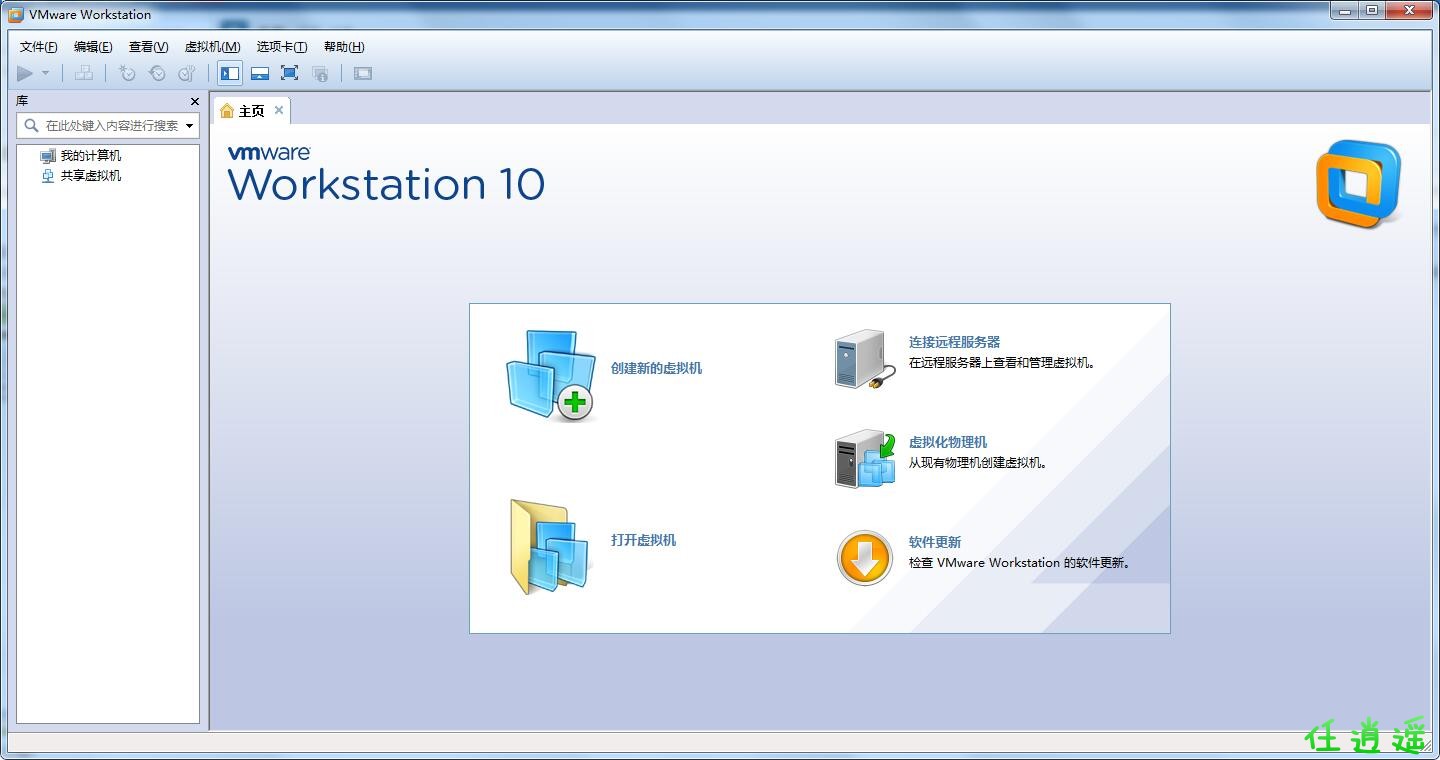Open the power options dropdown arrow
Screen dimensions: 1440x760
tap(45, 73)
